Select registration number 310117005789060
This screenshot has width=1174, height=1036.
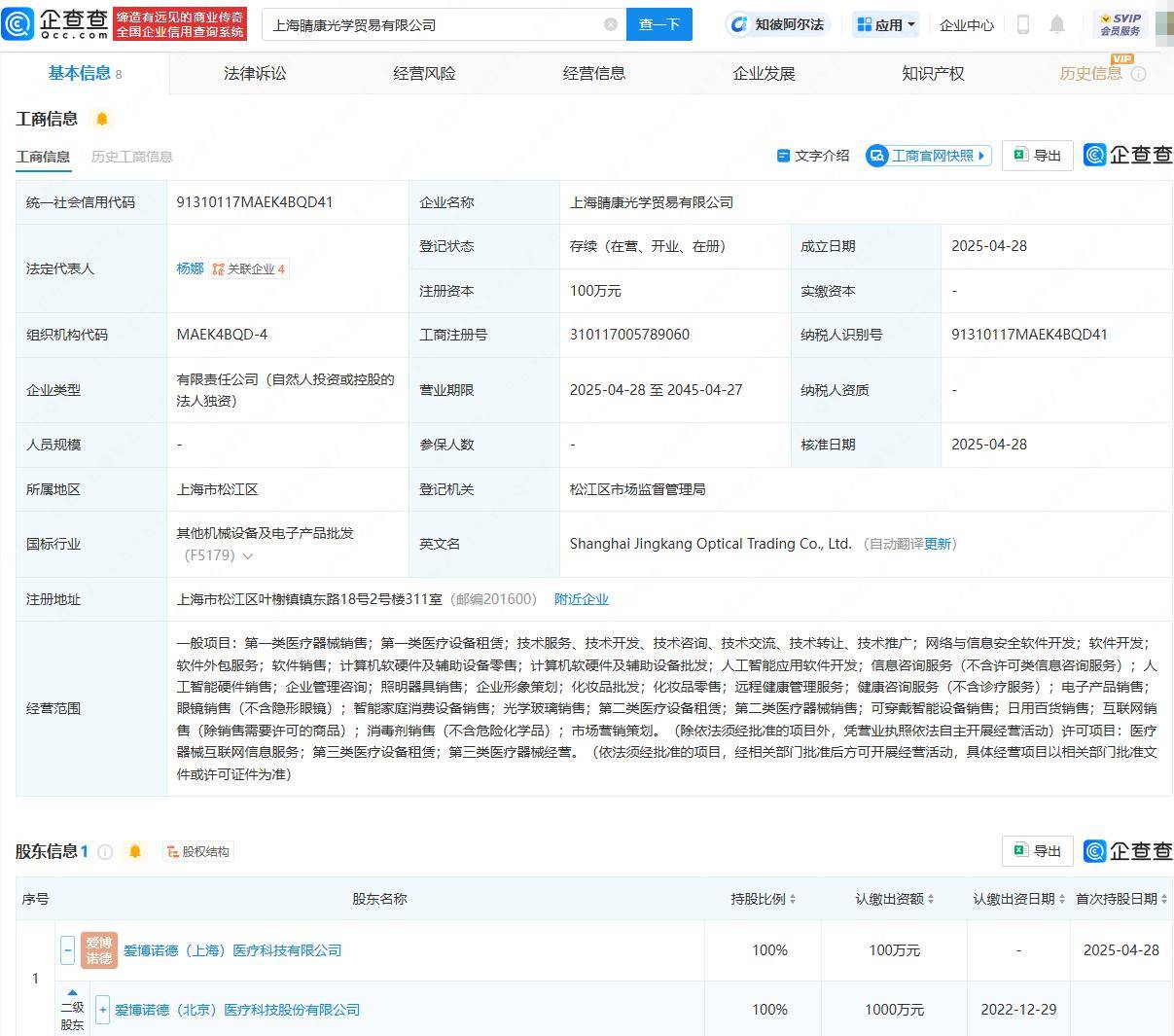[x=629, y=335]
